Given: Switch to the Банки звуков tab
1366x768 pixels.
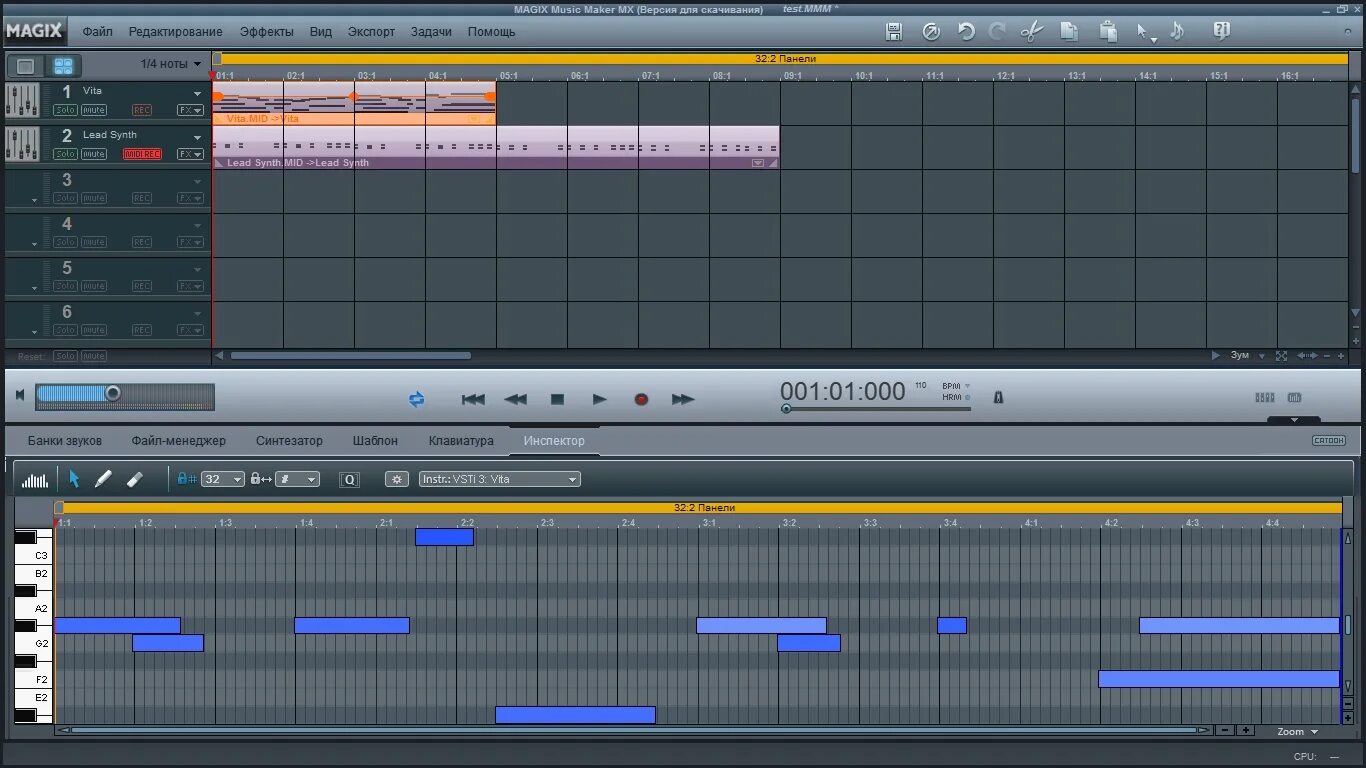Looking at the screenshot, I should (64, 441).
